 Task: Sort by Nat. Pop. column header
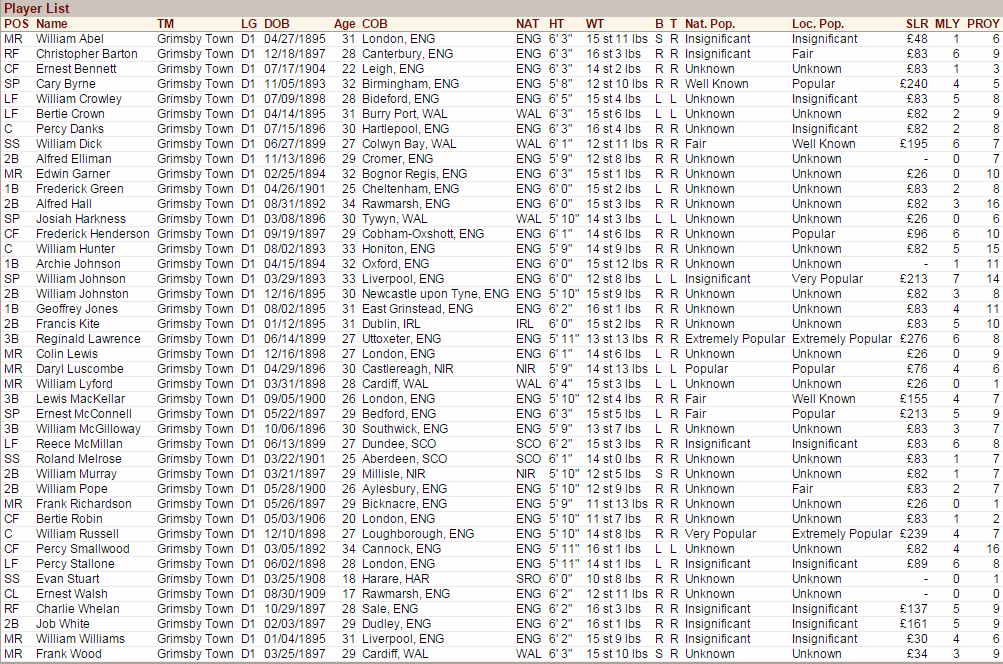(710, 24)
